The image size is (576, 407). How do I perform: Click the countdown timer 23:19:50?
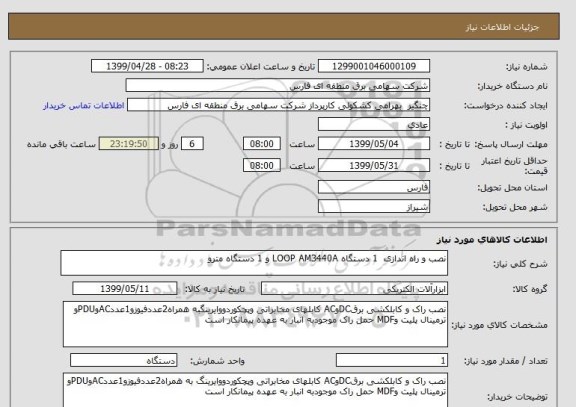(x=129, y=144)
